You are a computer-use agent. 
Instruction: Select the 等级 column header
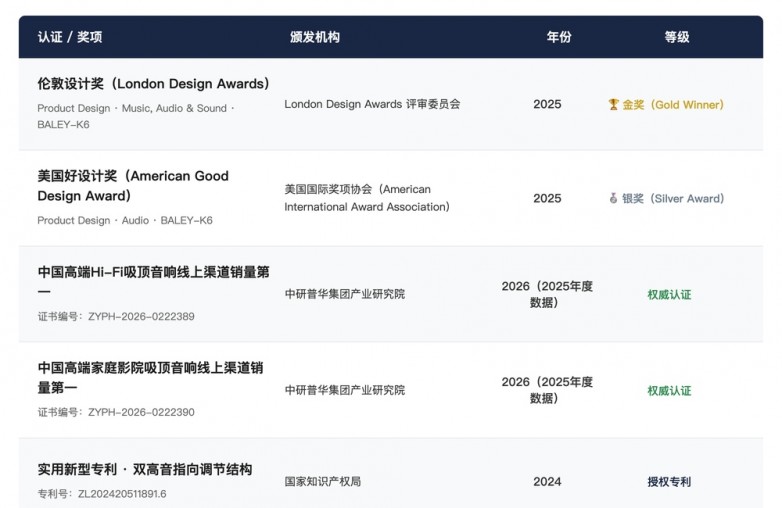pos(677,37)
